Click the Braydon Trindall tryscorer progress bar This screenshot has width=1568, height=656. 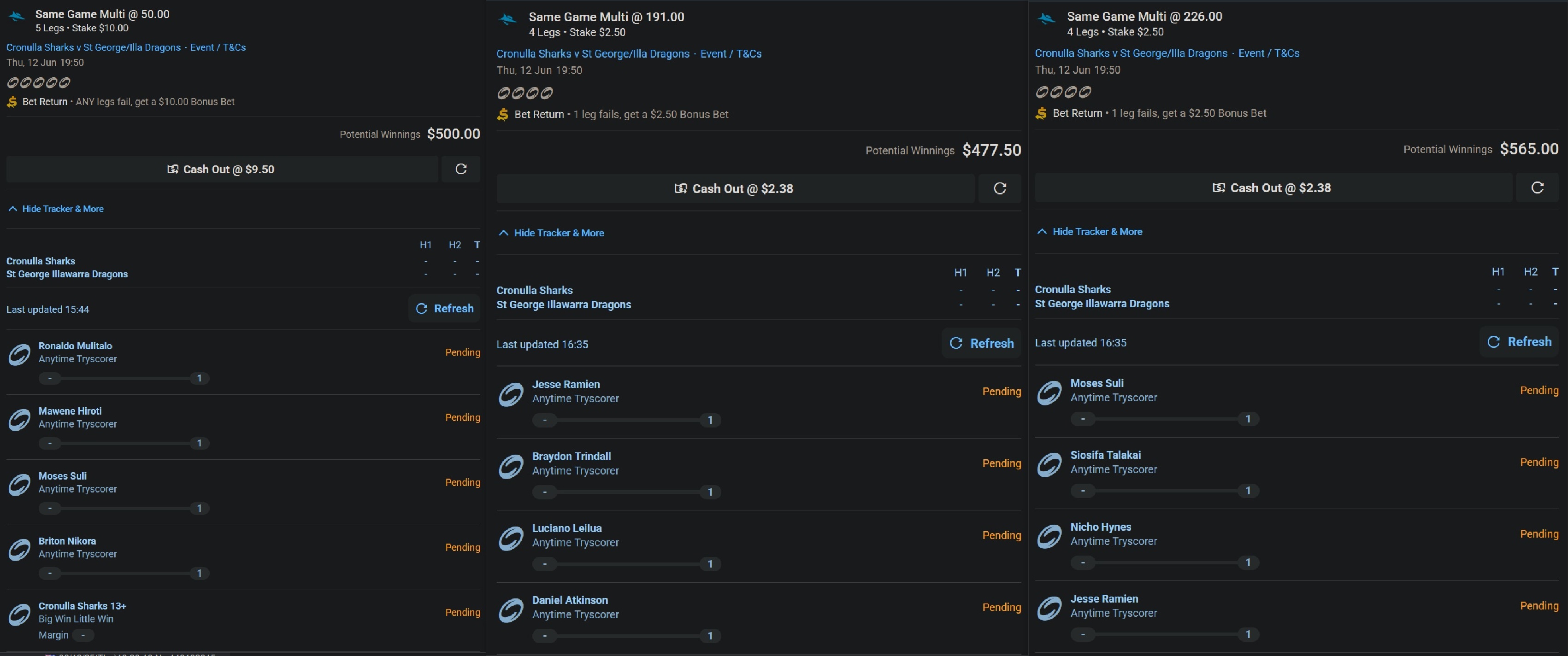[x=626, y=492]
